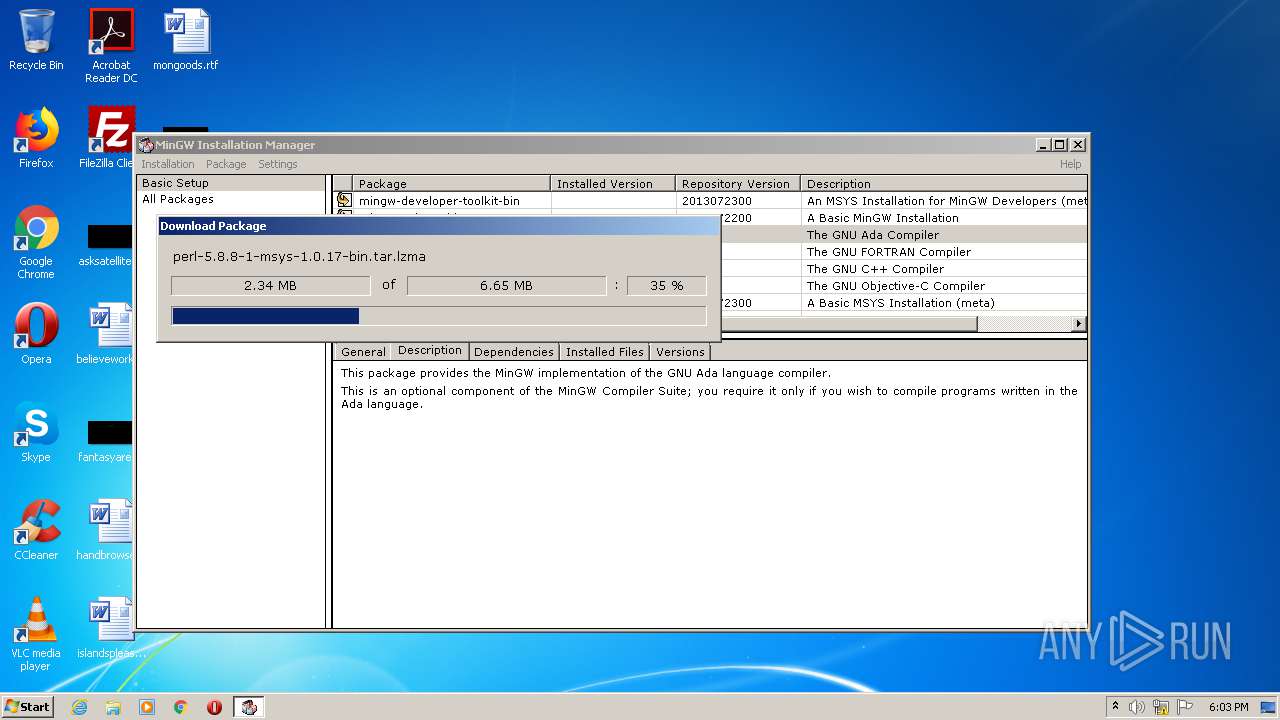Select 'A Basic MSYS Installation (meta)' row
1280x720 pixels.
(902, 303)
